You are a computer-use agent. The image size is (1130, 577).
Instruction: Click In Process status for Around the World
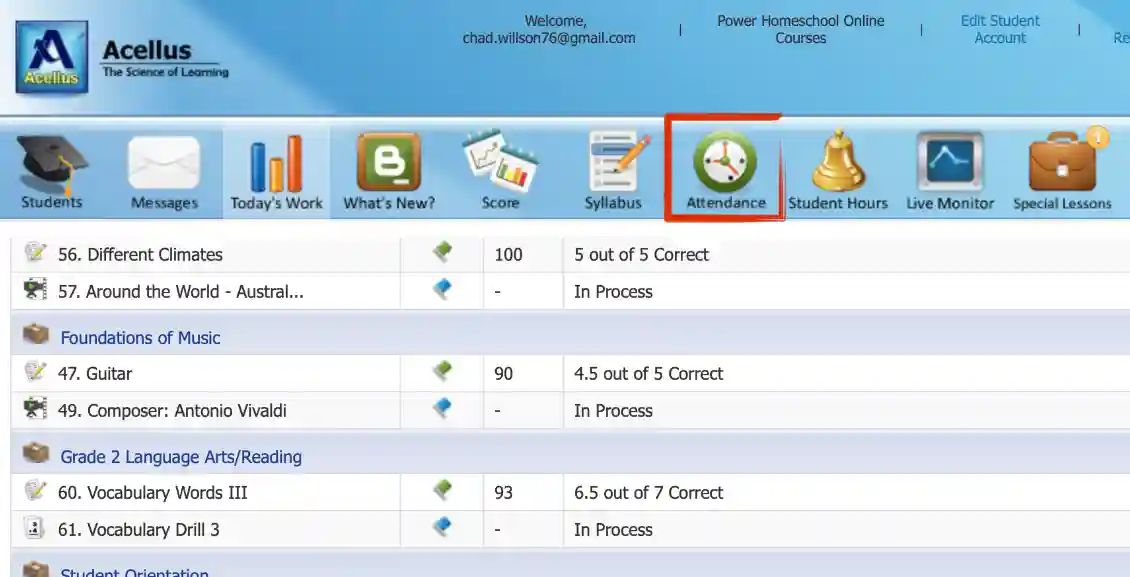pyautogui.click(x=613, y=292)
